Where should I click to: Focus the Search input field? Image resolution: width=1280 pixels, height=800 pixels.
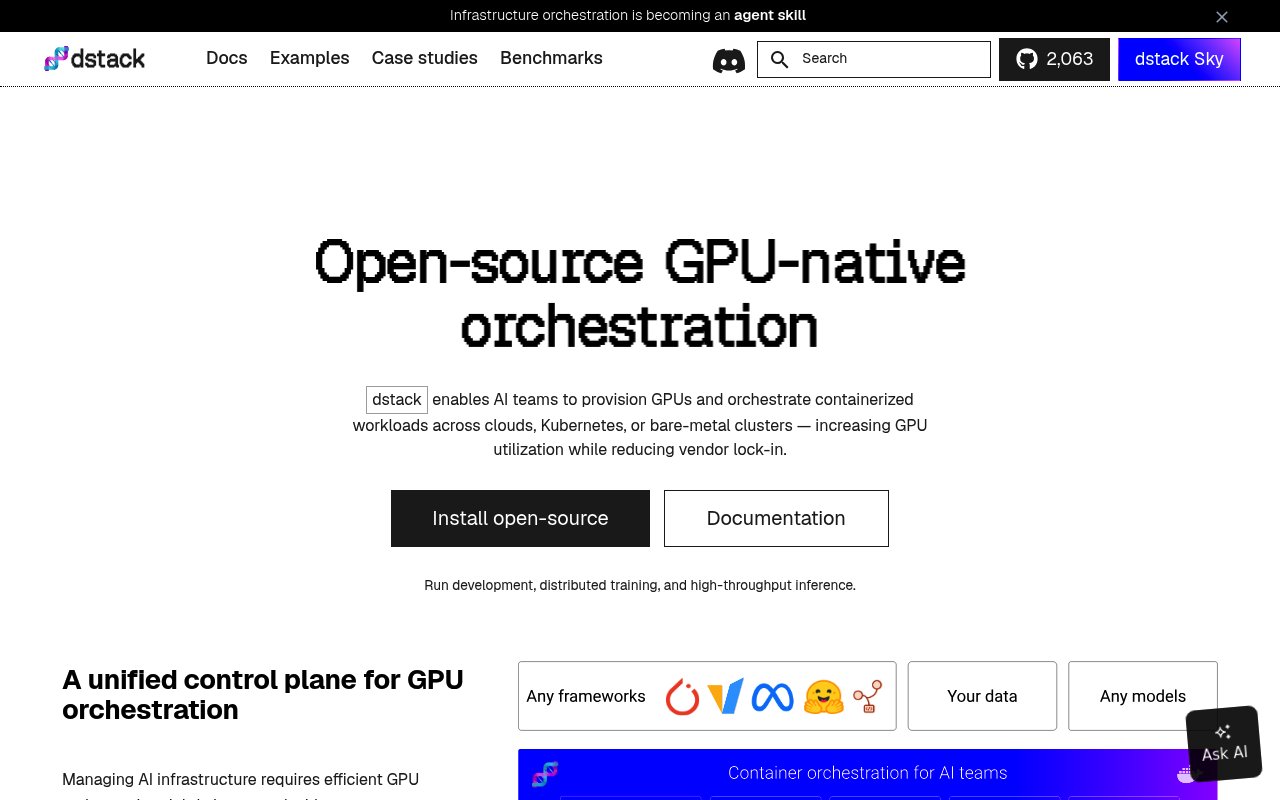pos(874,59)
